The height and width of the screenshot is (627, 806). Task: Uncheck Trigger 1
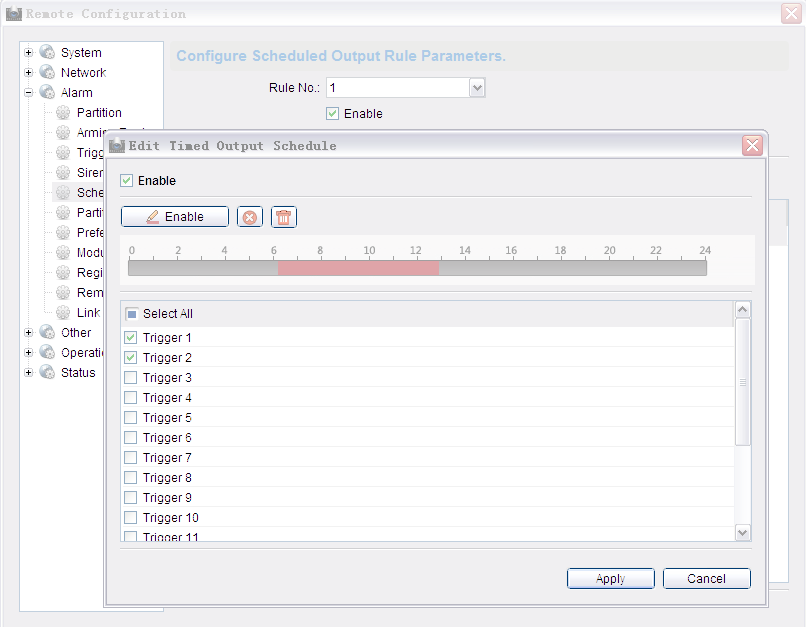[x=131, y=338]
